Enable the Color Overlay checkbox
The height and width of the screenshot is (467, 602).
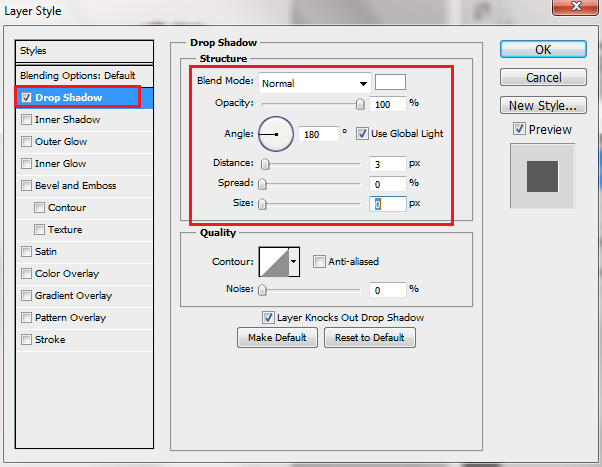click(x=26, y=273)
